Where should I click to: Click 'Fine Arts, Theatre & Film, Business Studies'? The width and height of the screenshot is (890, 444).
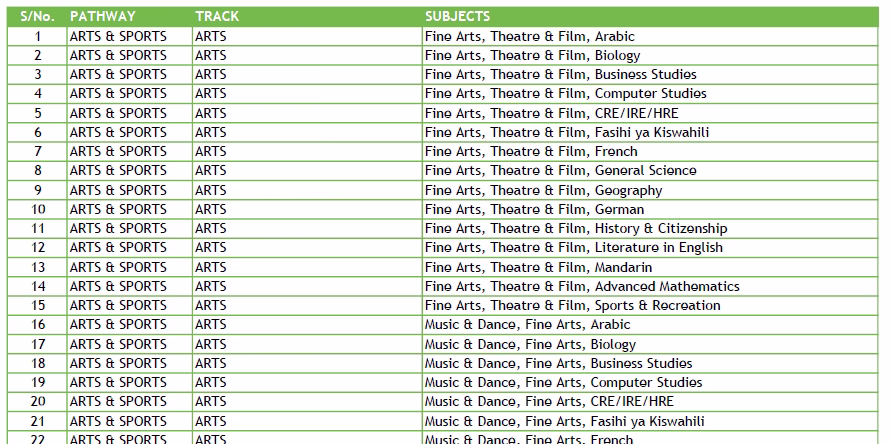[x=560, y=74]
